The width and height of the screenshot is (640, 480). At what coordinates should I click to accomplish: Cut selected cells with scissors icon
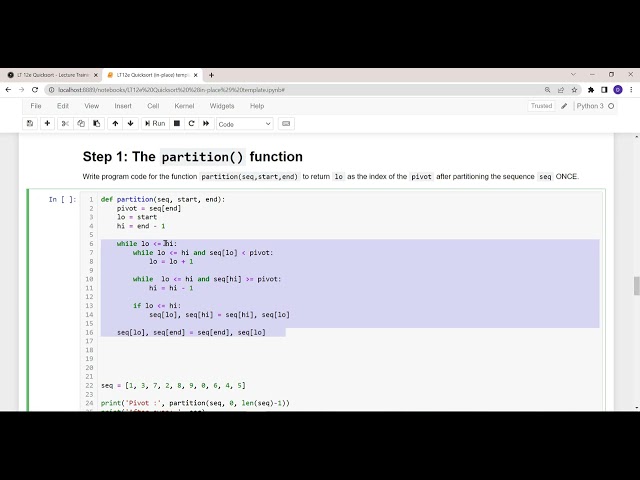(65, 123)
